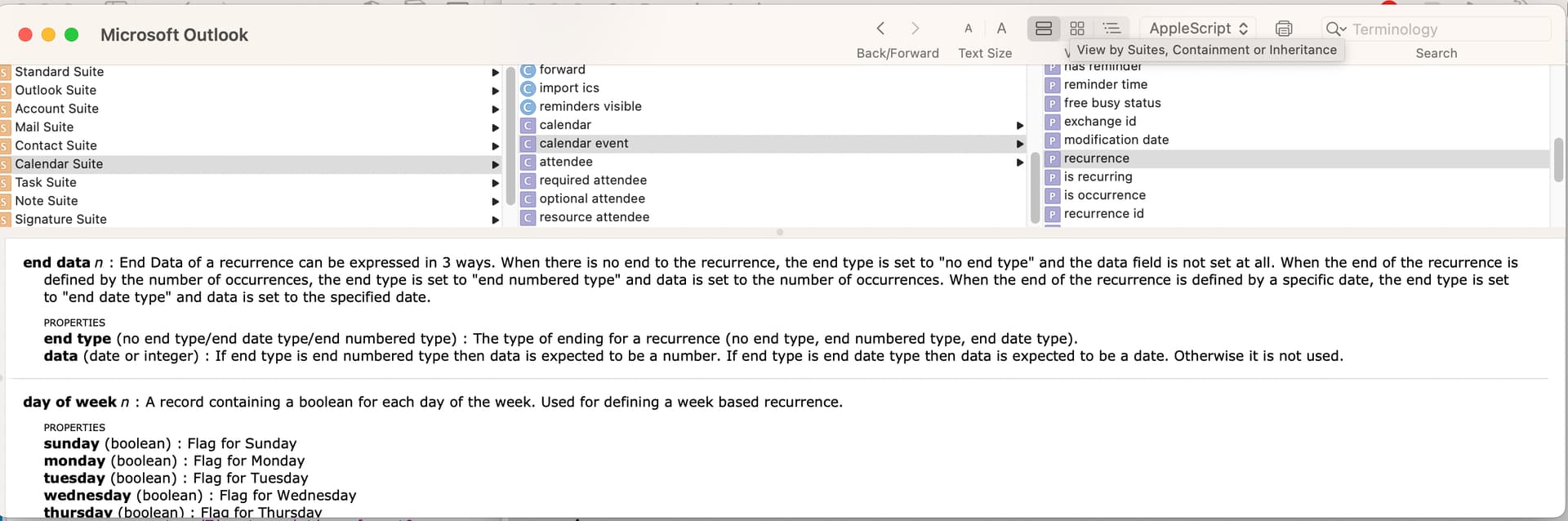This screenshot has width=1568, height=521.
Task: Select the "recurrence id" property name
Action: tap(1104, 213)
